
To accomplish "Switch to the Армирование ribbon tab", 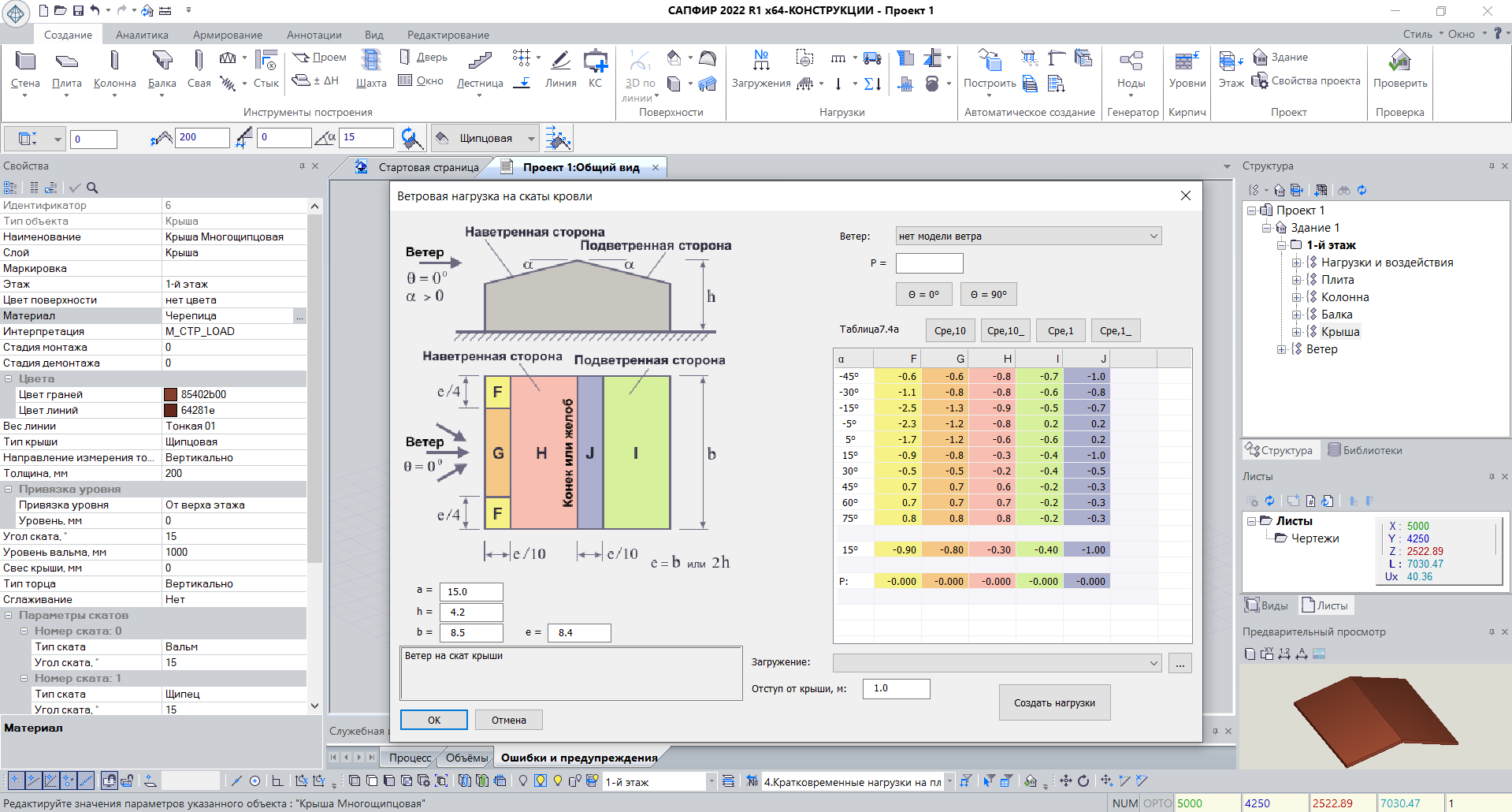I will click(228, 35).
